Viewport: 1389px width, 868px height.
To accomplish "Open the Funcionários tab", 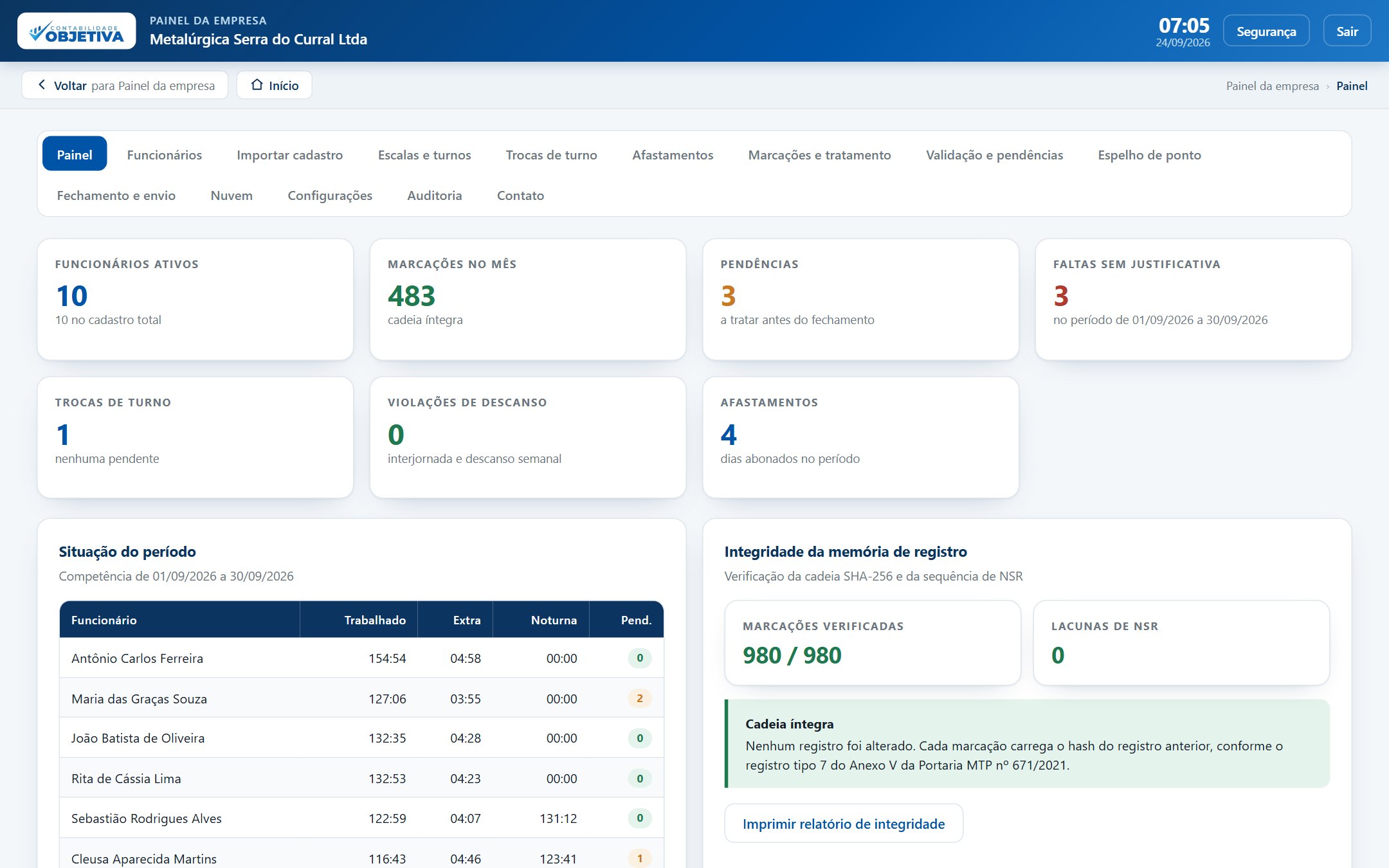I will pos(164,154).
